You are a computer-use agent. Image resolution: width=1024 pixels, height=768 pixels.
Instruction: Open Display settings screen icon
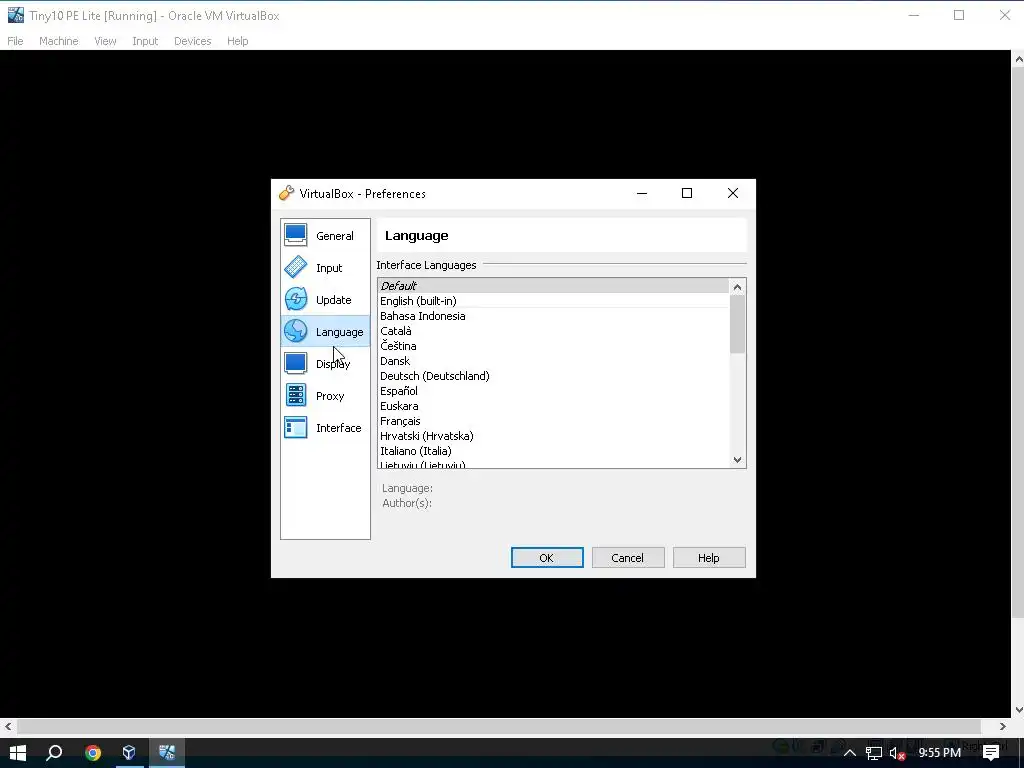click(295, 363)
